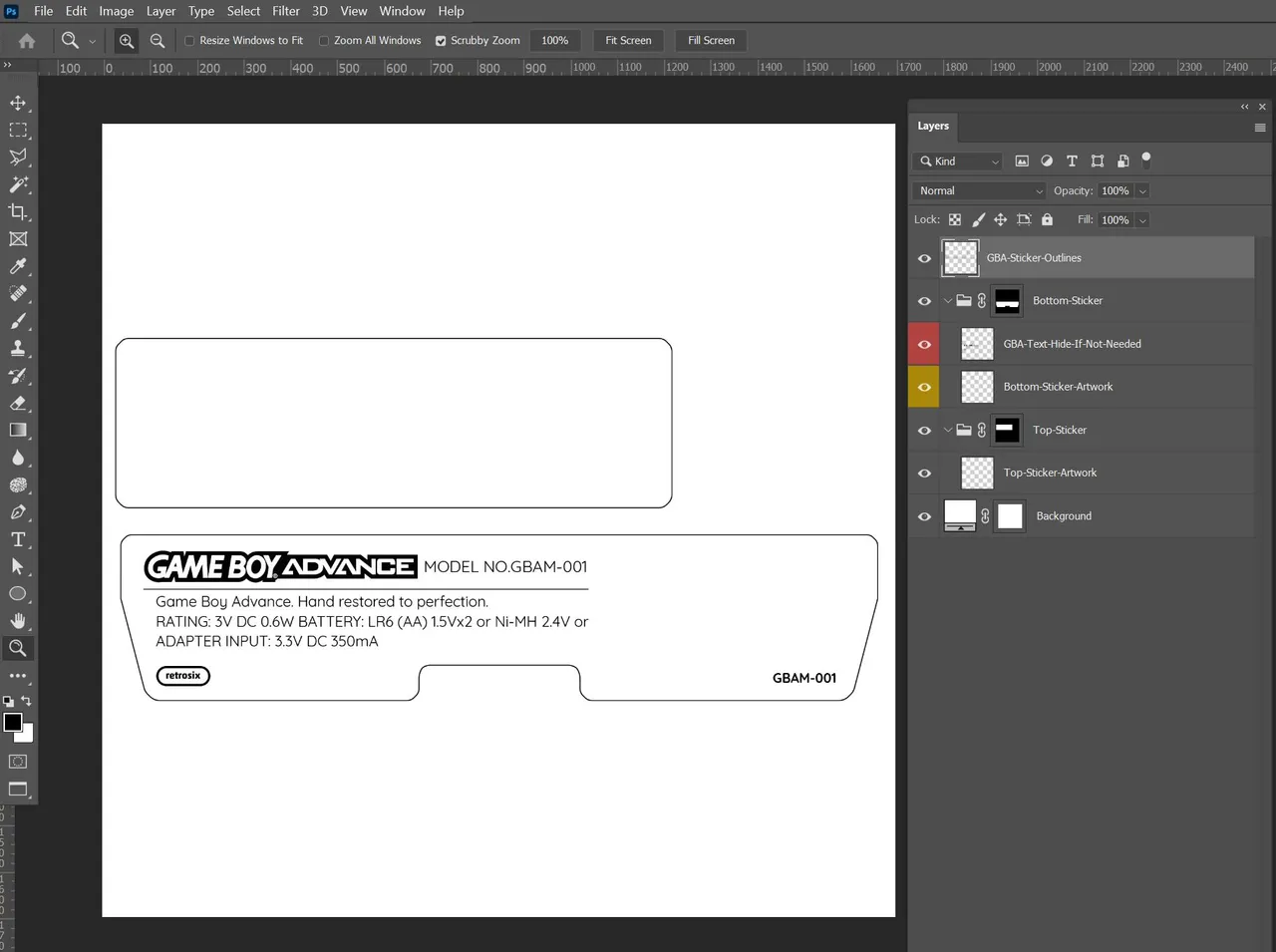Click the Zoom tool in toolbar
This screenshot has height=952, width=1276.
pos(18,648)
